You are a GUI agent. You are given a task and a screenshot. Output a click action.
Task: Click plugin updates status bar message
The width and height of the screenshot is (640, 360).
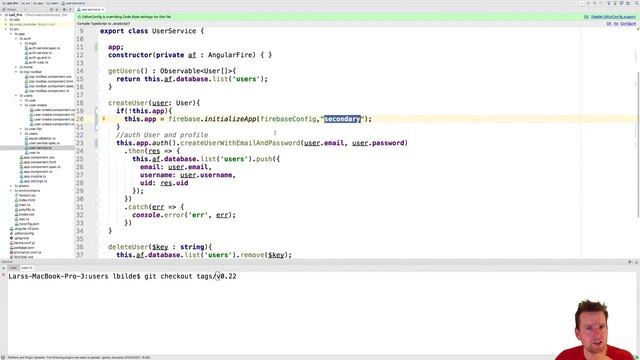click(x=79, y=358)
